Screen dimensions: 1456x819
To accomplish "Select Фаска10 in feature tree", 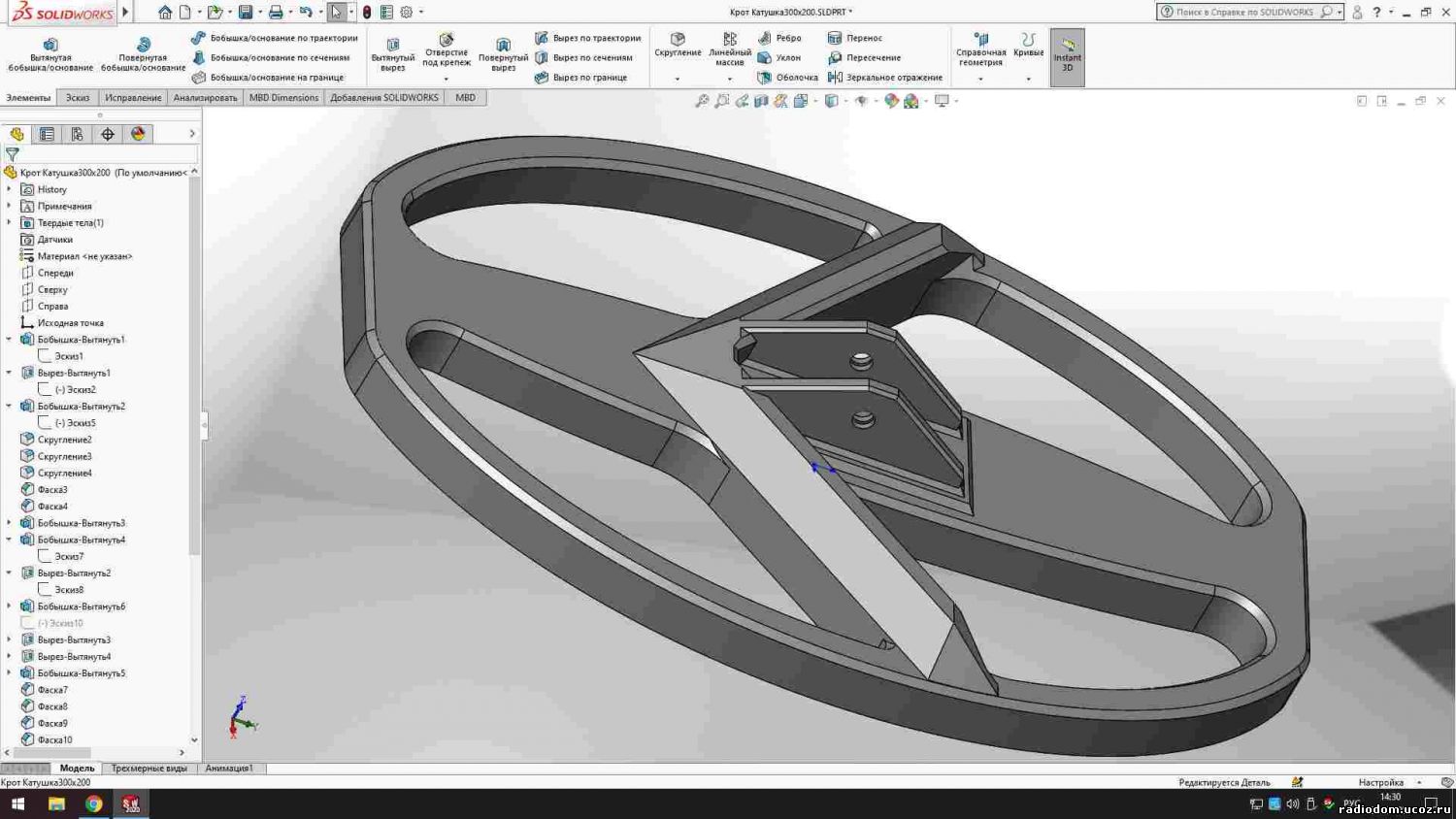I will (x=47, y=739).
